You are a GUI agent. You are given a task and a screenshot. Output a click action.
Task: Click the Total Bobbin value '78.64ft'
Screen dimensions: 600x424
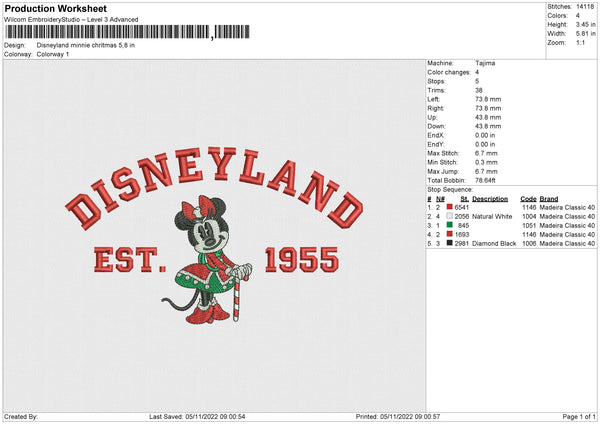click(485, 180)
